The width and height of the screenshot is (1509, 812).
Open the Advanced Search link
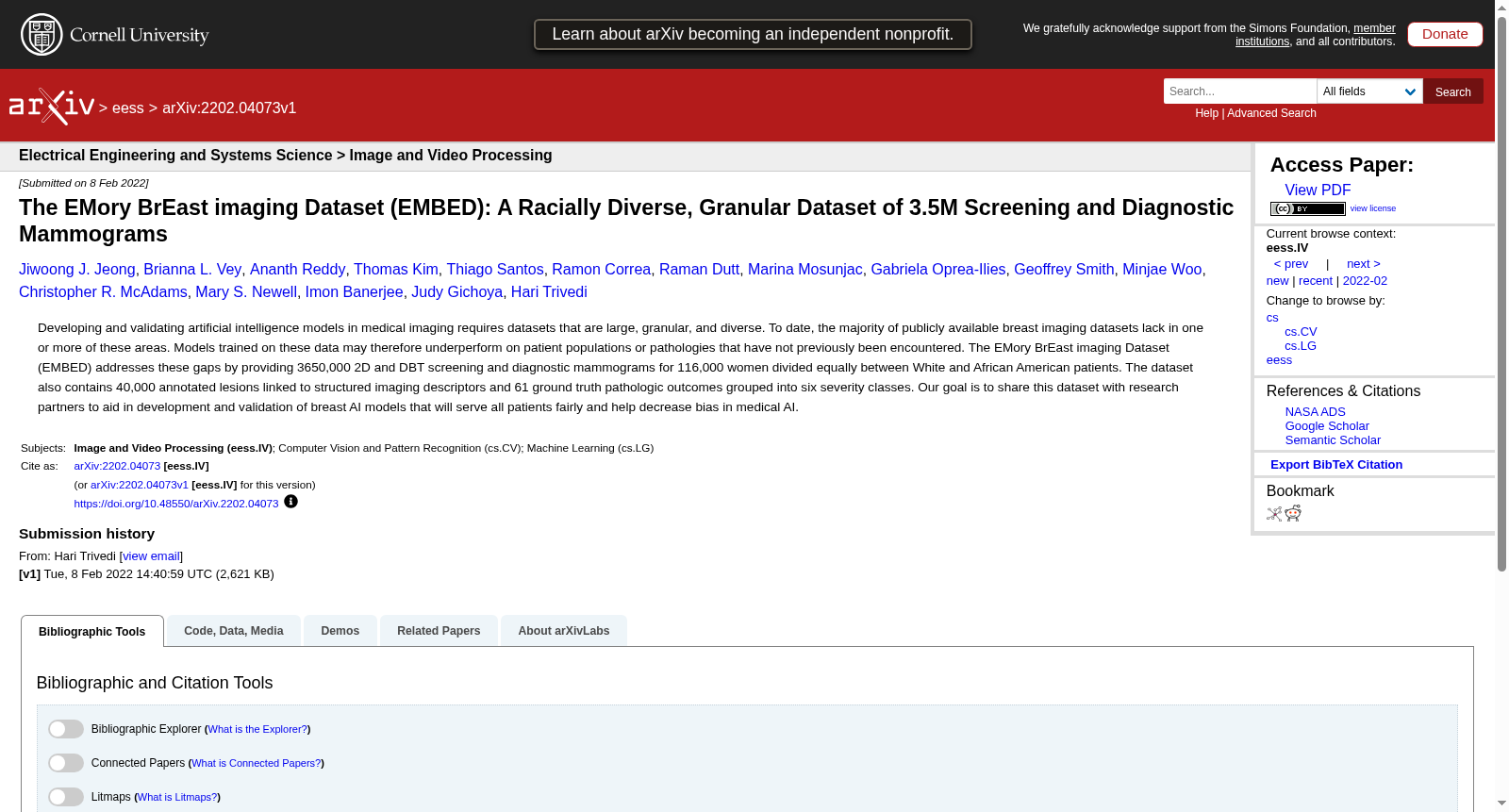[1271, 113]
